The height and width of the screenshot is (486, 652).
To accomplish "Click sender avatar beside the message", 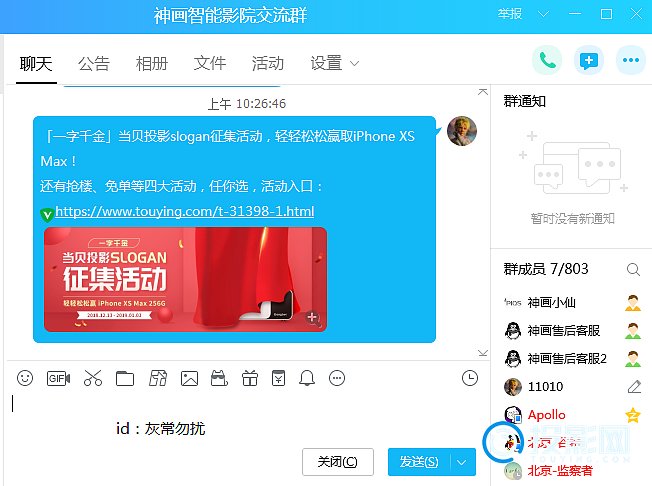I will pyautogui.click(x=462, y=131).
